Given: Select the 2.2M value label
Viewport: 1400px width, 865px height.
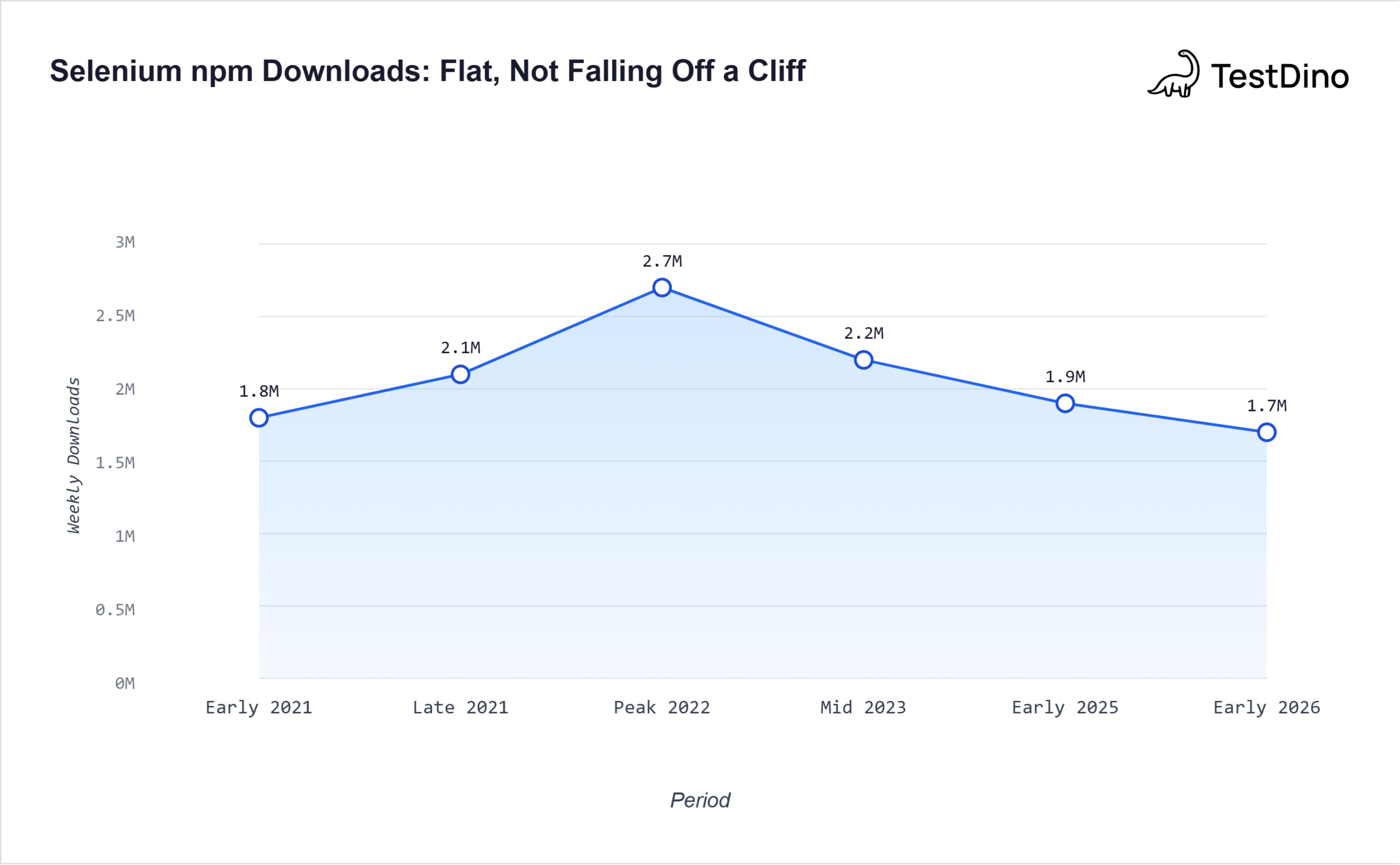Looking at the screenshot, I should click(863, 334).
